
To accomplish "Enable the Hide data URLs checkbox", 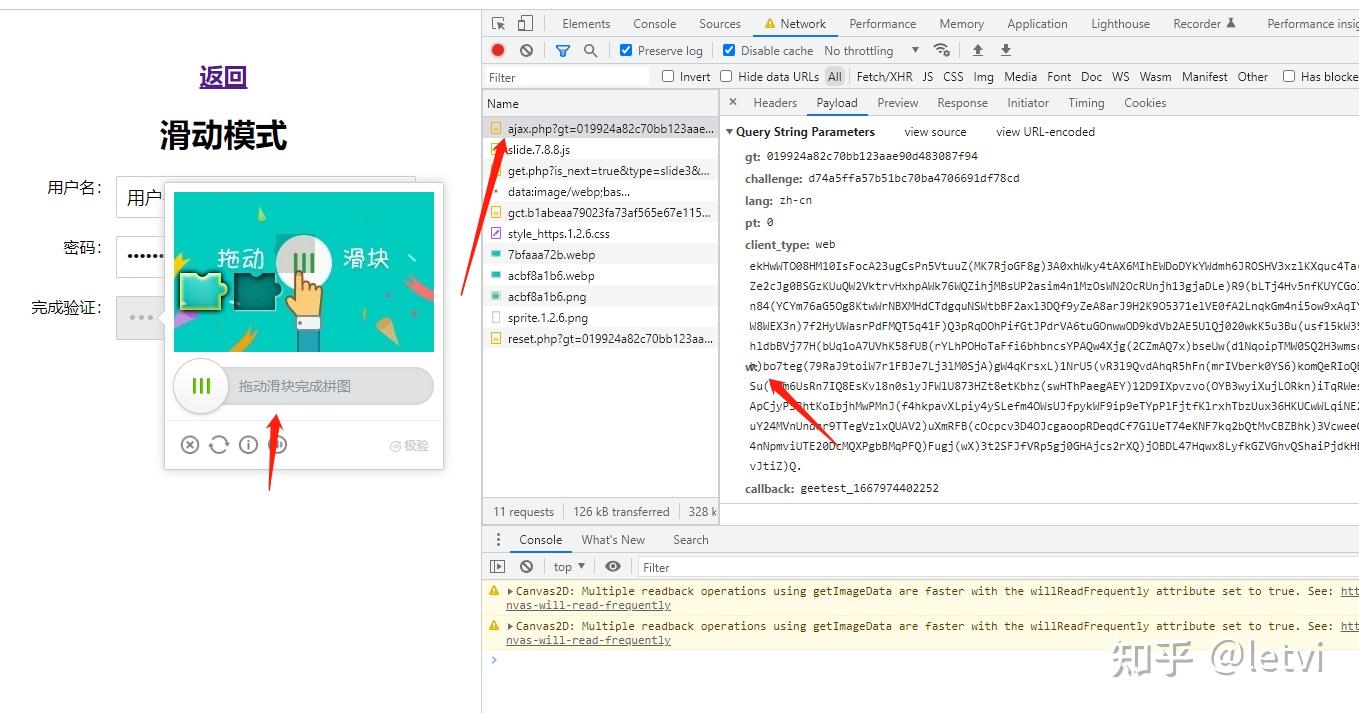I will pyautogui.click(x=727, y=76).
